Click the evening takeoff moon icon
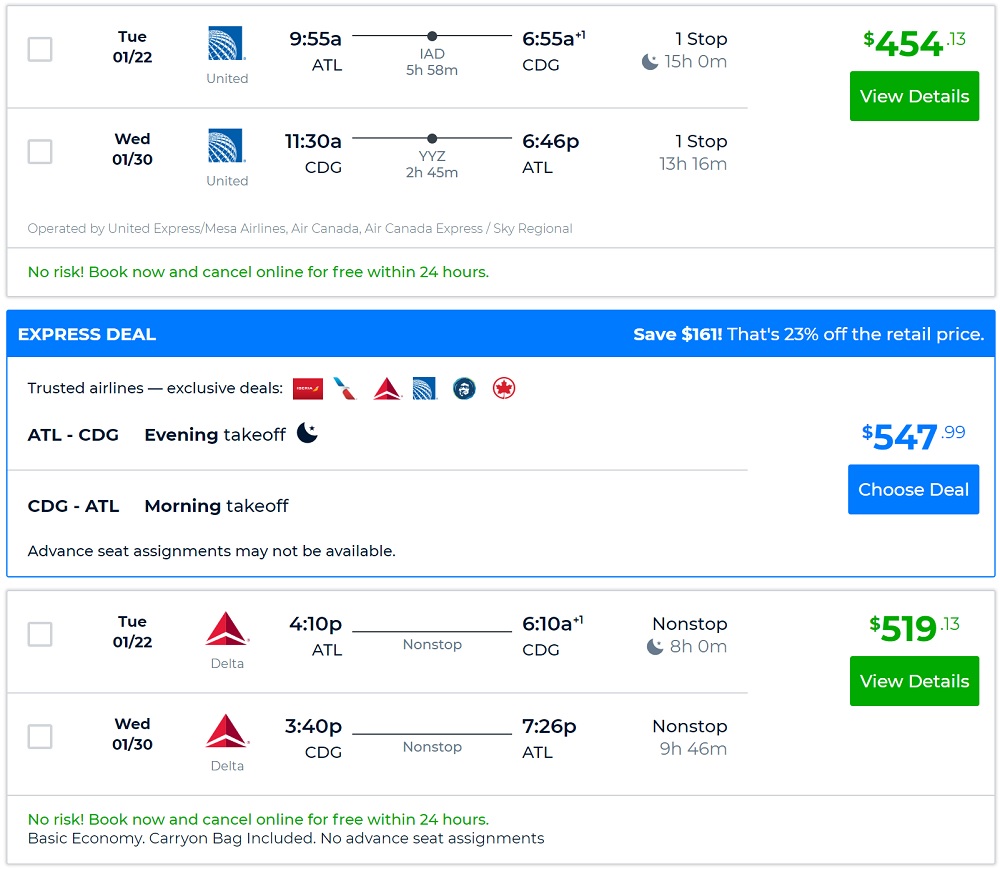 coord(307,434)
